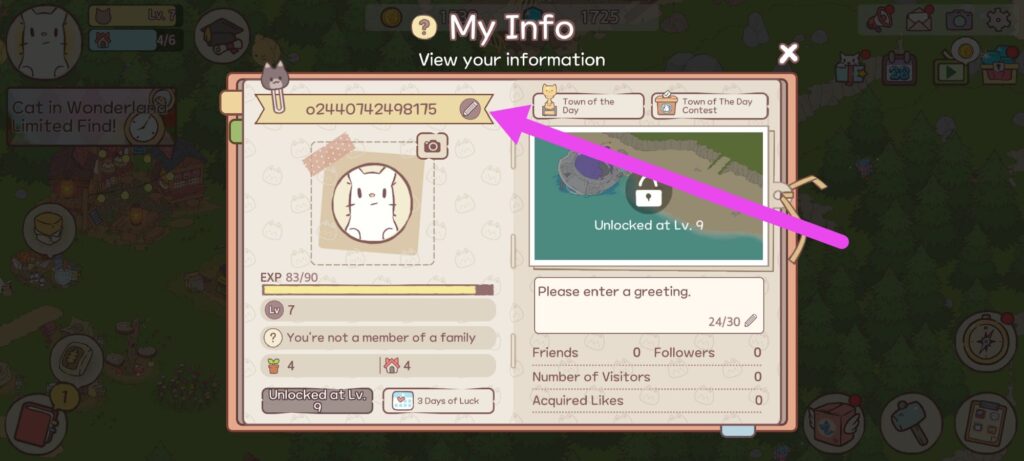Screen dimensions: 1024x461
Task: Click the 3 Days of Luck button
Action: (438, 401)
